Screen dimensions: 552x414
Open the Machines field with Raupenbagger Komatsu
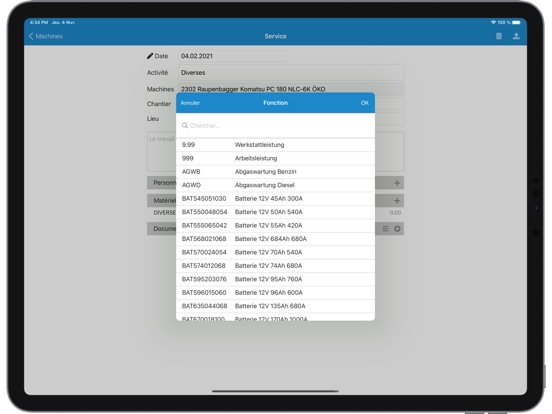pos(291,89)
